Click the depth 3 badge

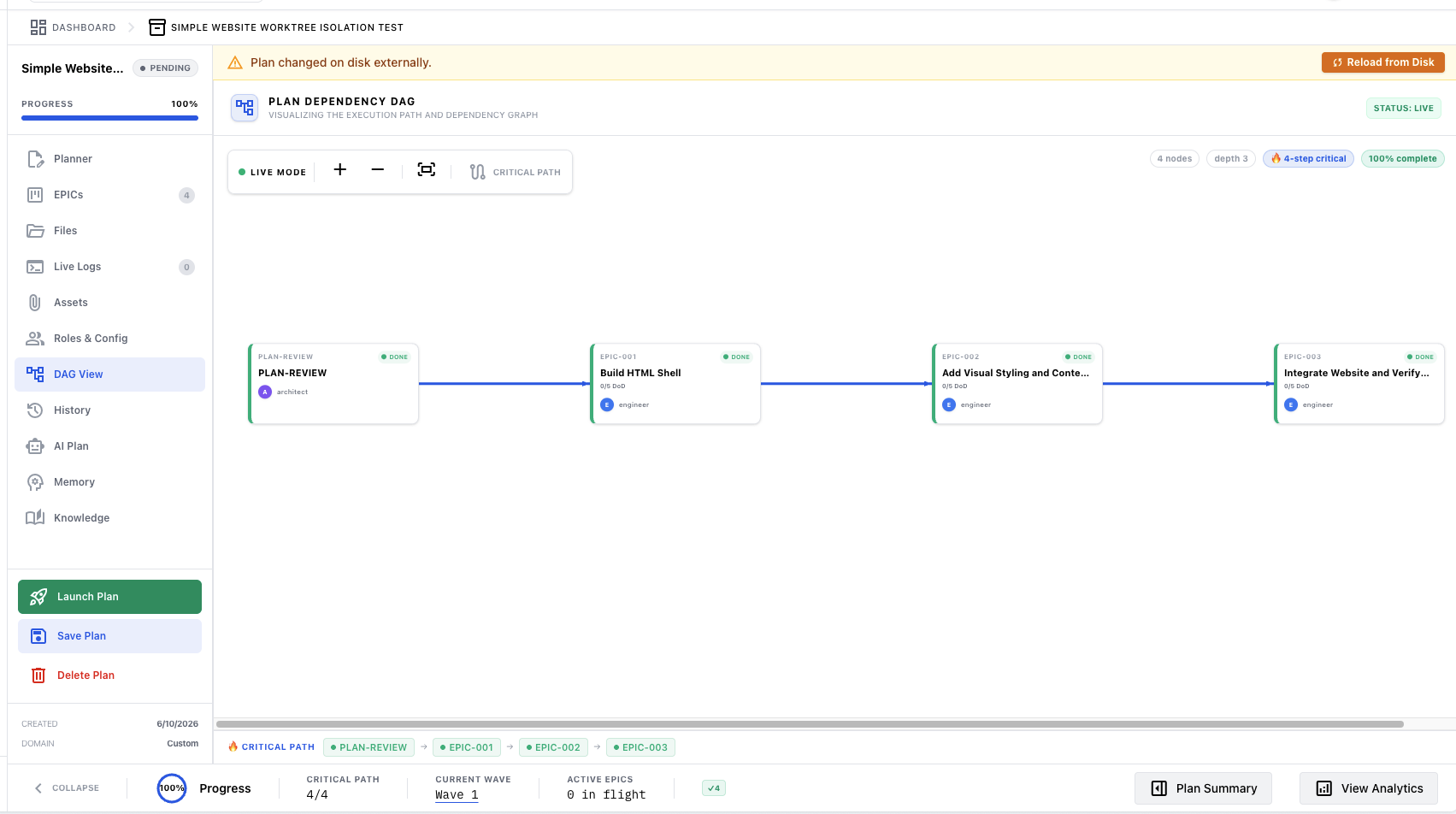pyautogui.click(x=1231, y=159)
